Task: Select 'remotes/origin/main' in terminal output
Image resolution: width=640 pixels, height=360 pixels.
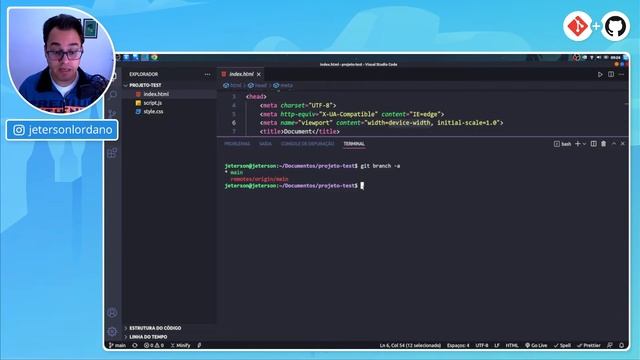Action: pyautogui.click(x=259, y=179)
